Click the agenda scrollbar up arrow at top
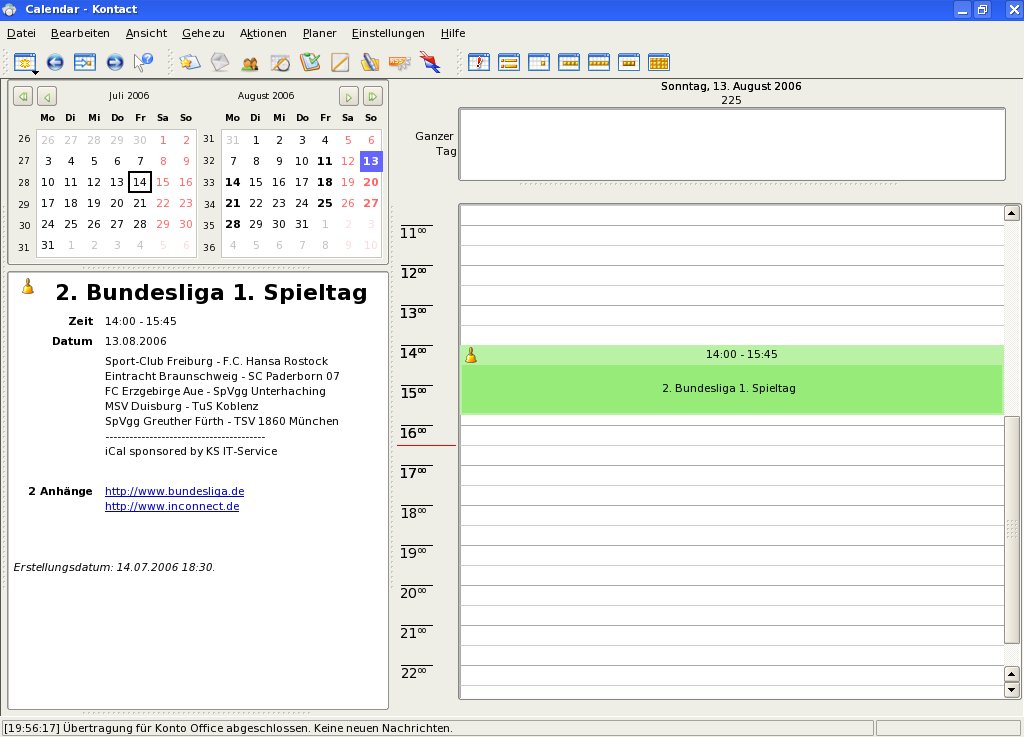1024x737 pixels. pos(1012,213)
